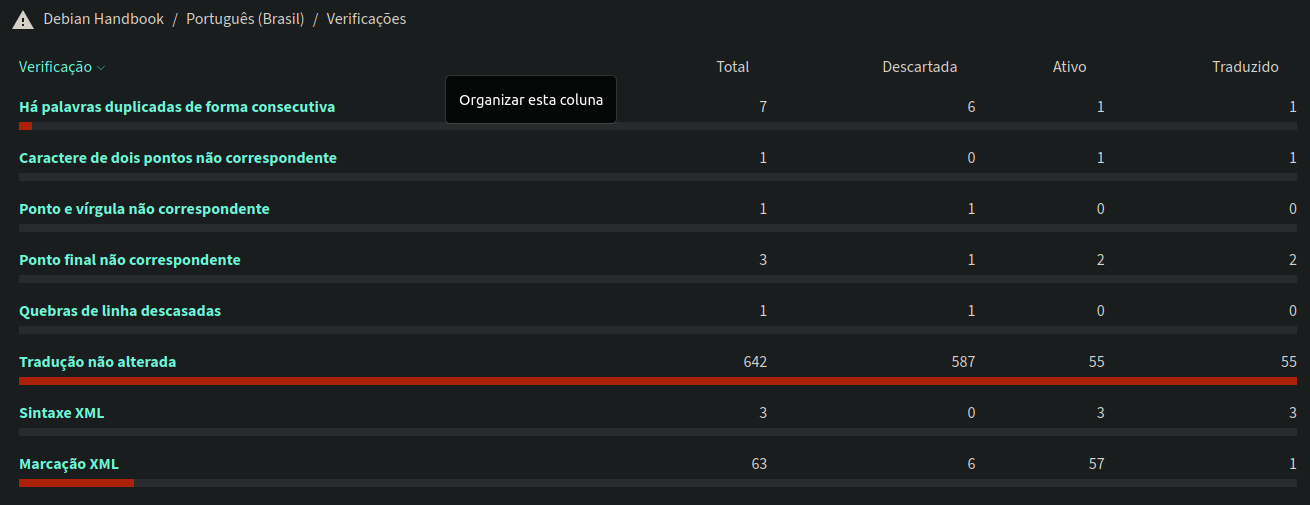Sort table by Descartada column

tap(920, 67)
